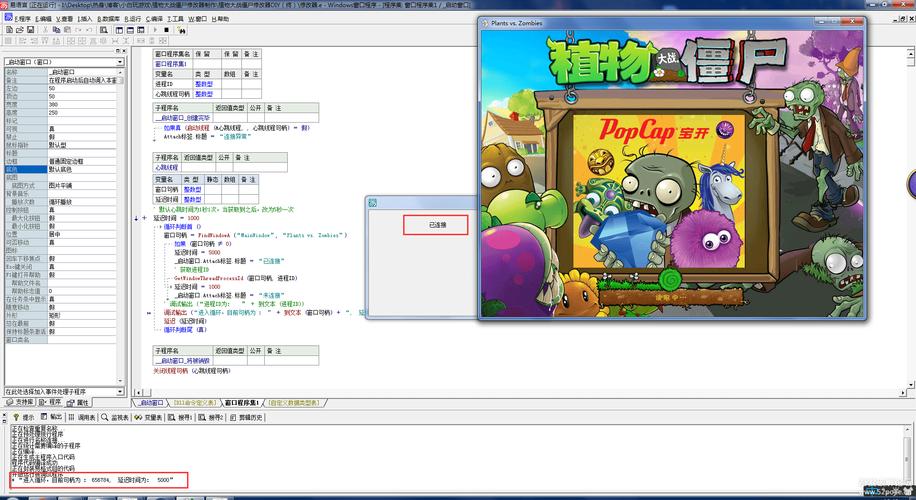The height and width of the screenshot is (500, 916).
Task: Open the 查看 (View) menu
Action: click(64, 19)
